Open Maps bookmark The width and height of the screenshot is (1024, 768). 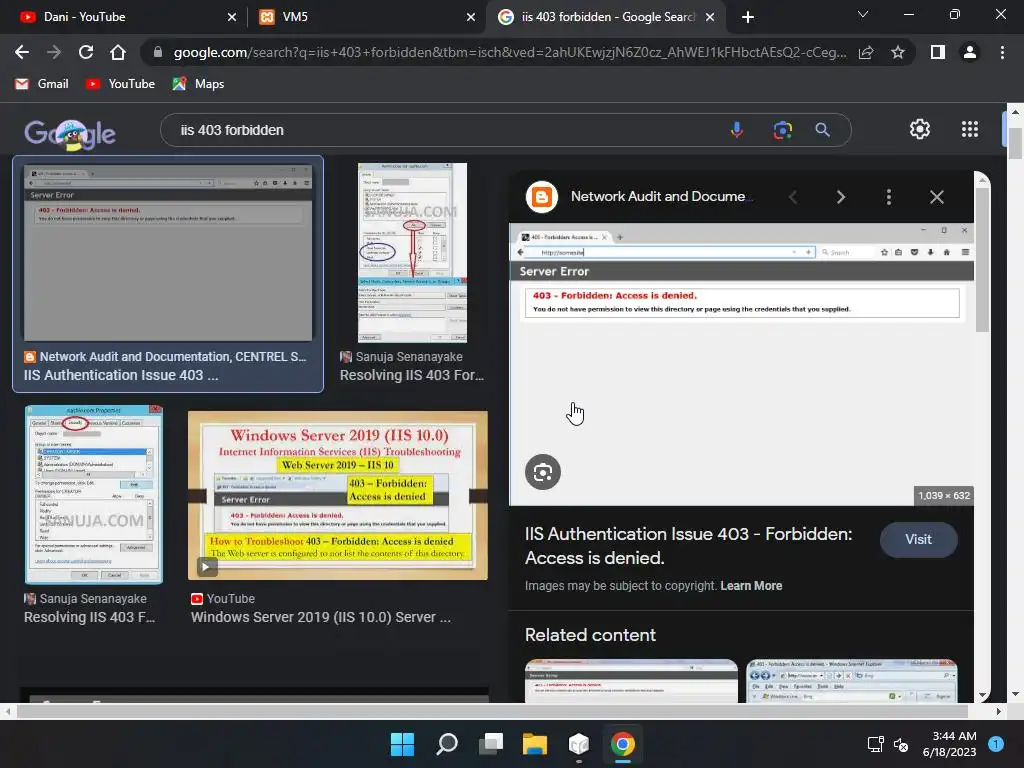198,84
